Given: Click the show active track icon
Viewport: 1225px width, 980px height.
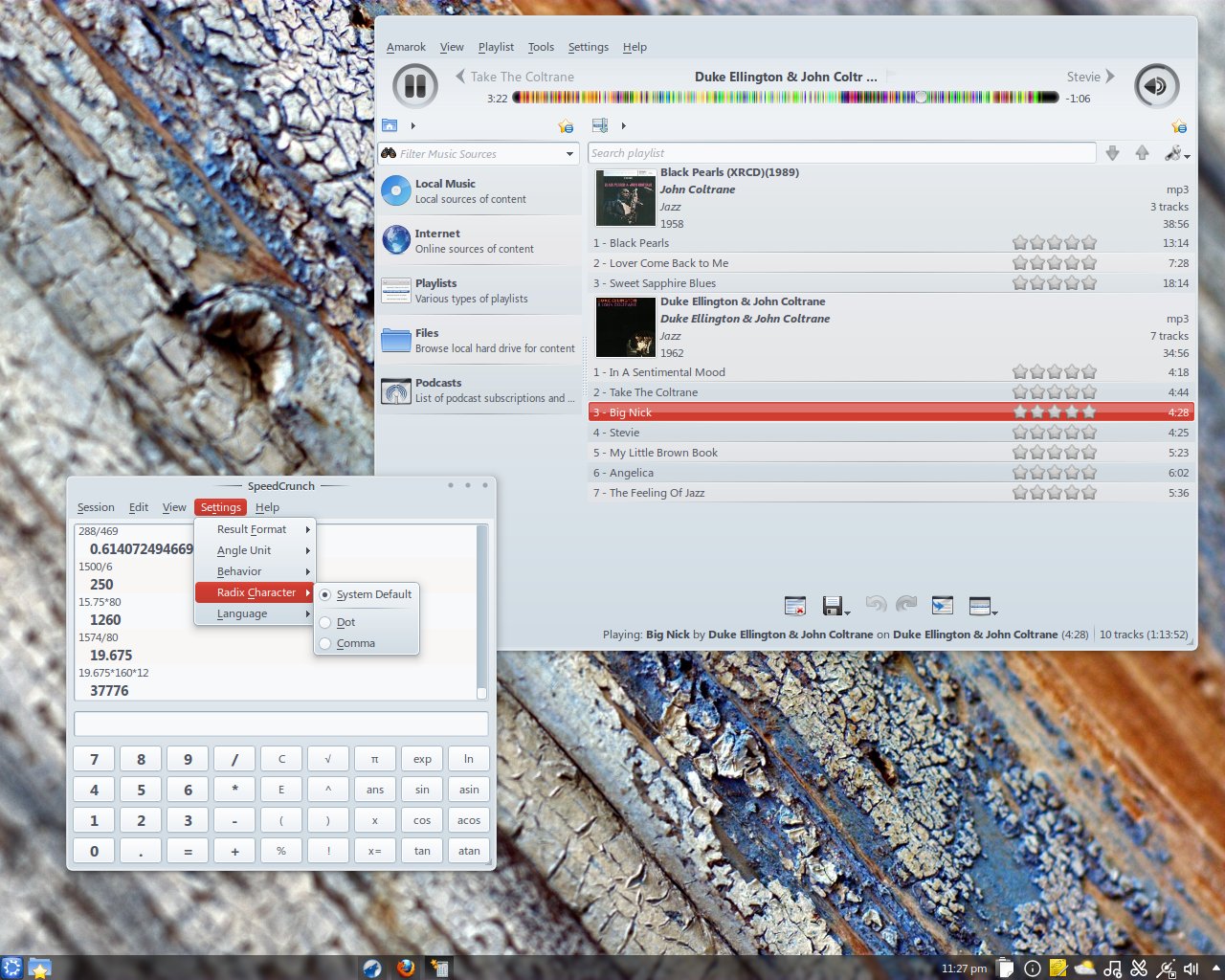Looking at the screenshot, I should coord(943,606).
